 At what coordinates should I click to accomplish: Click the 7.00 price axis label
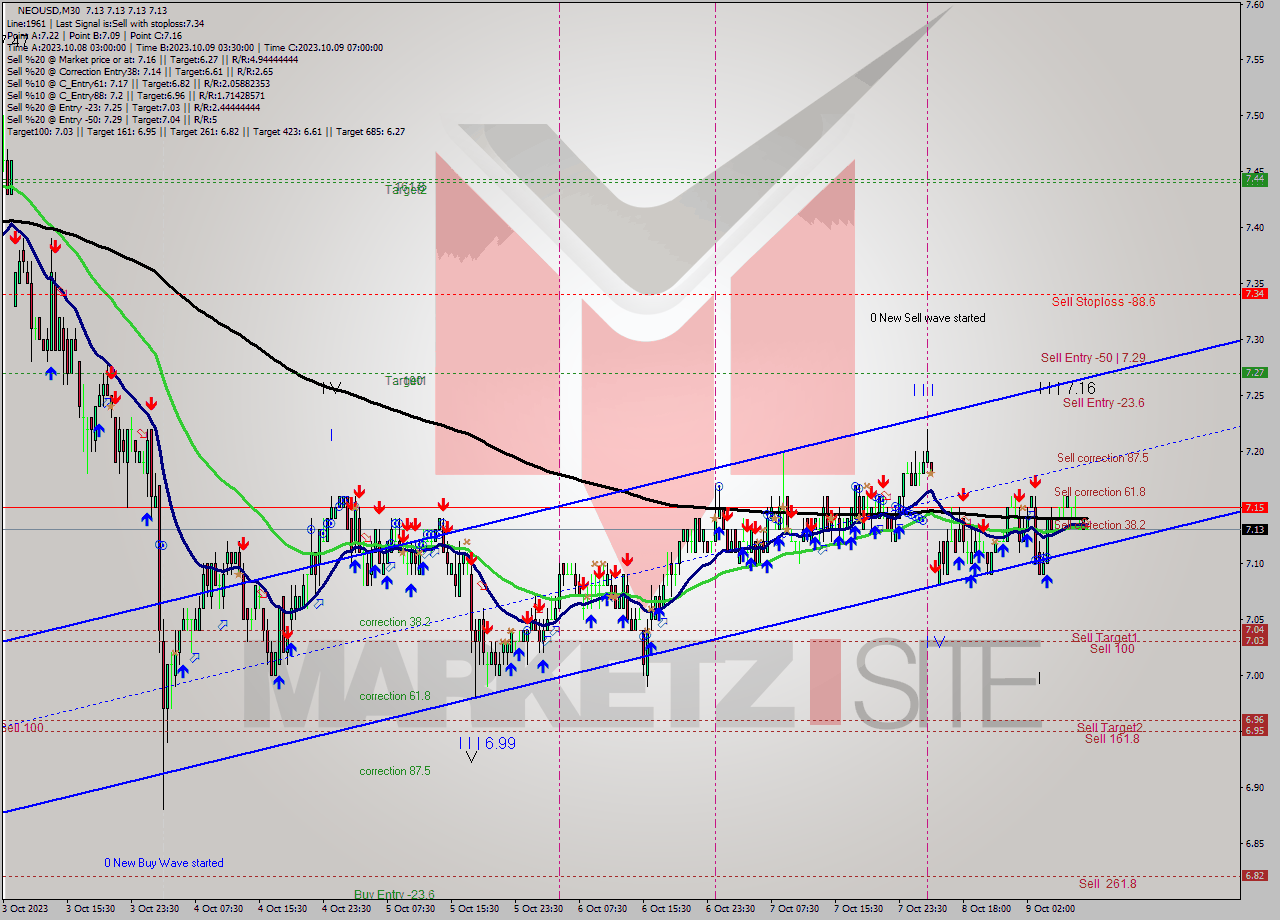click(1254, 675)
